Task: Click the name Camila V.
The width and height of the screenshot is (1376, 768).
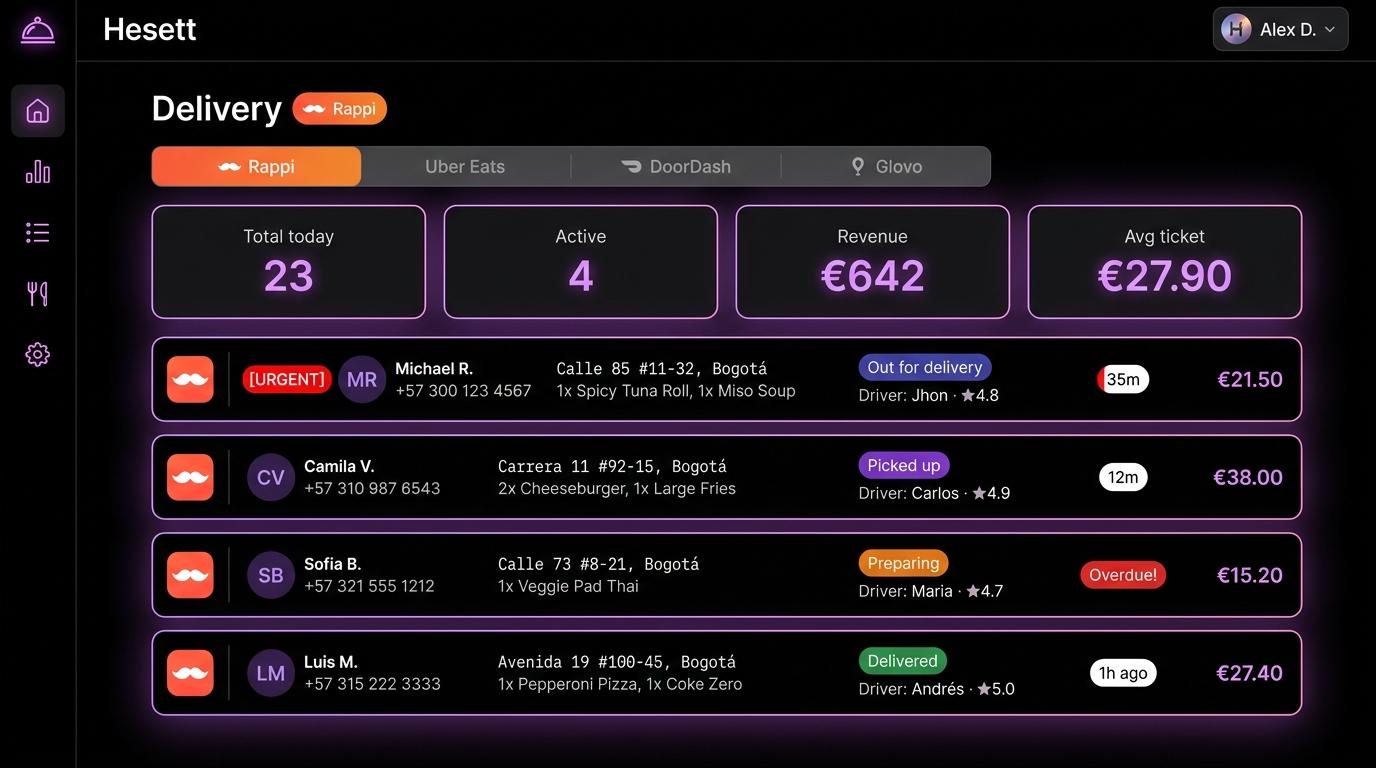Action: pyautogui.click(x=339, y=467)
